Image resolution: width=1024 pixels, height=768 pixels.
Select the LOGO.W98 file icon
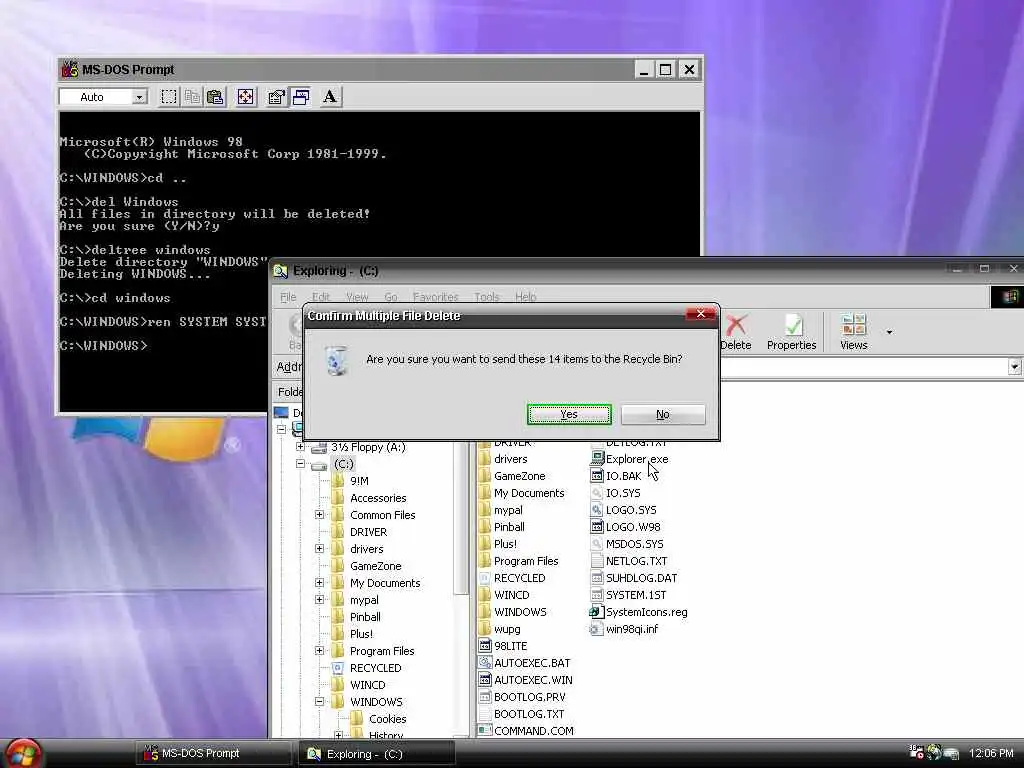click(597, 527)
